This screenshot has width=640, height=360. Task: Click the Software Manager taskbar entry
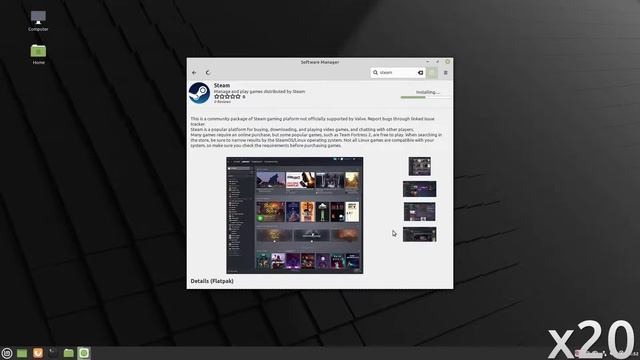(x=84, y=353)
